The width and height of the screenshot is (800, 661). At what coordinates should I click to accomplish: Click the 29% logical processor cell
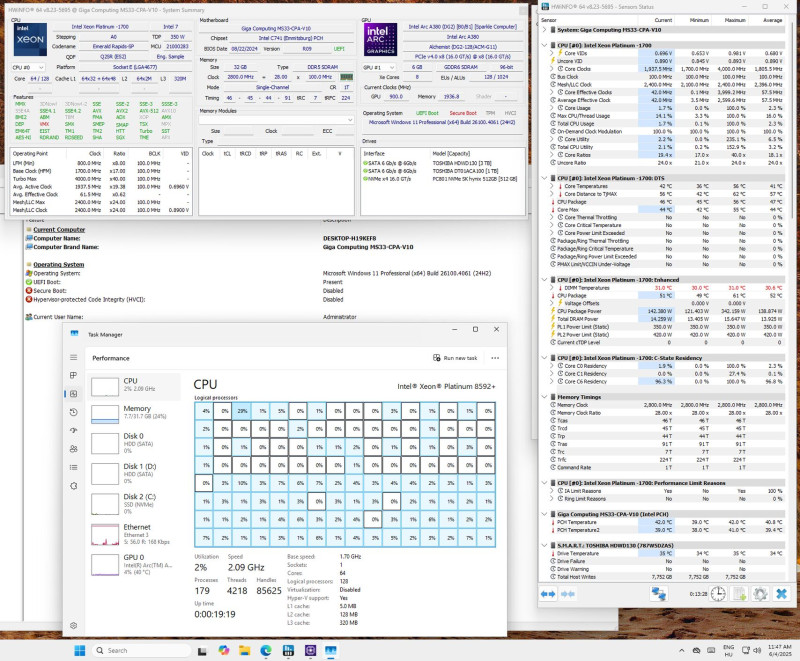[x=242, y=411]
